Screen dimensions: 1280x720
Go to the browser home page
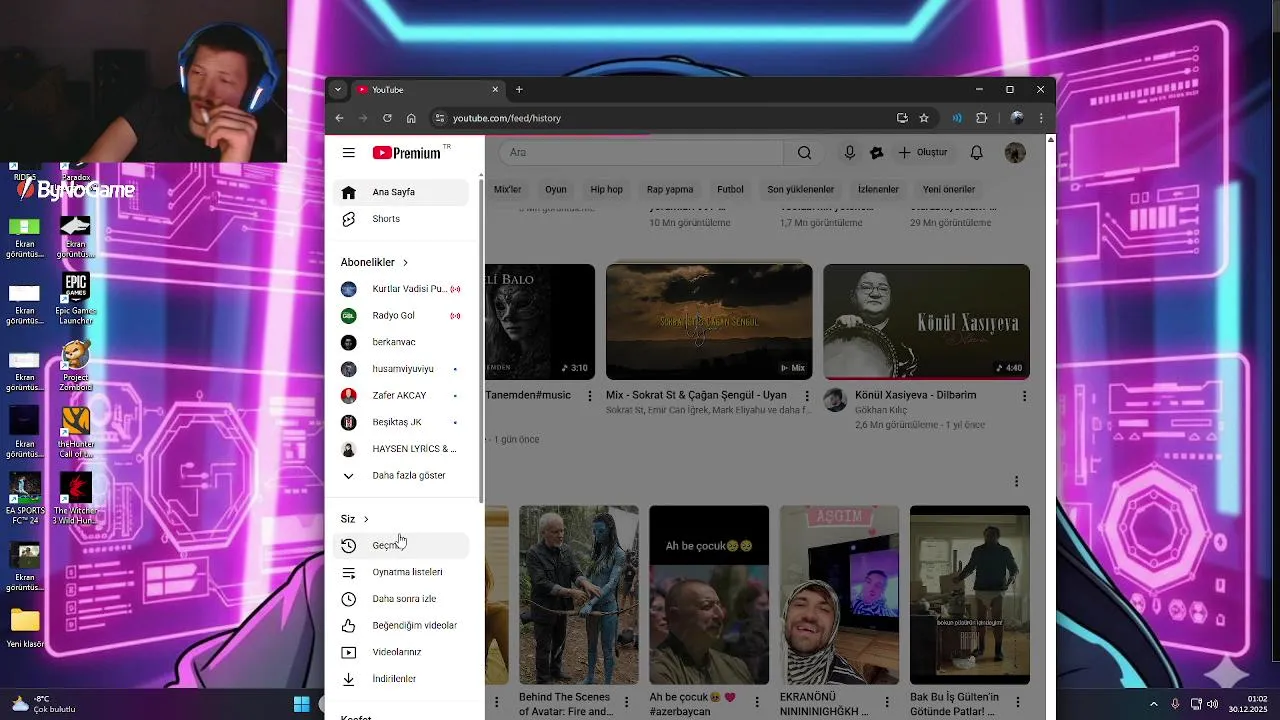(x=411, y=118)
